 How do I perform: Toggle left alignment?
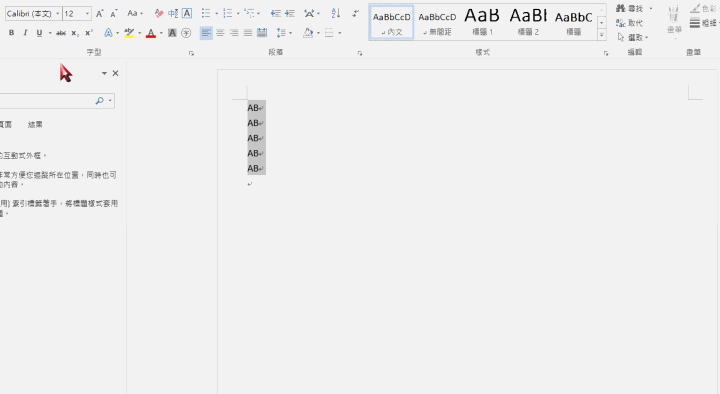coord(206,33)
